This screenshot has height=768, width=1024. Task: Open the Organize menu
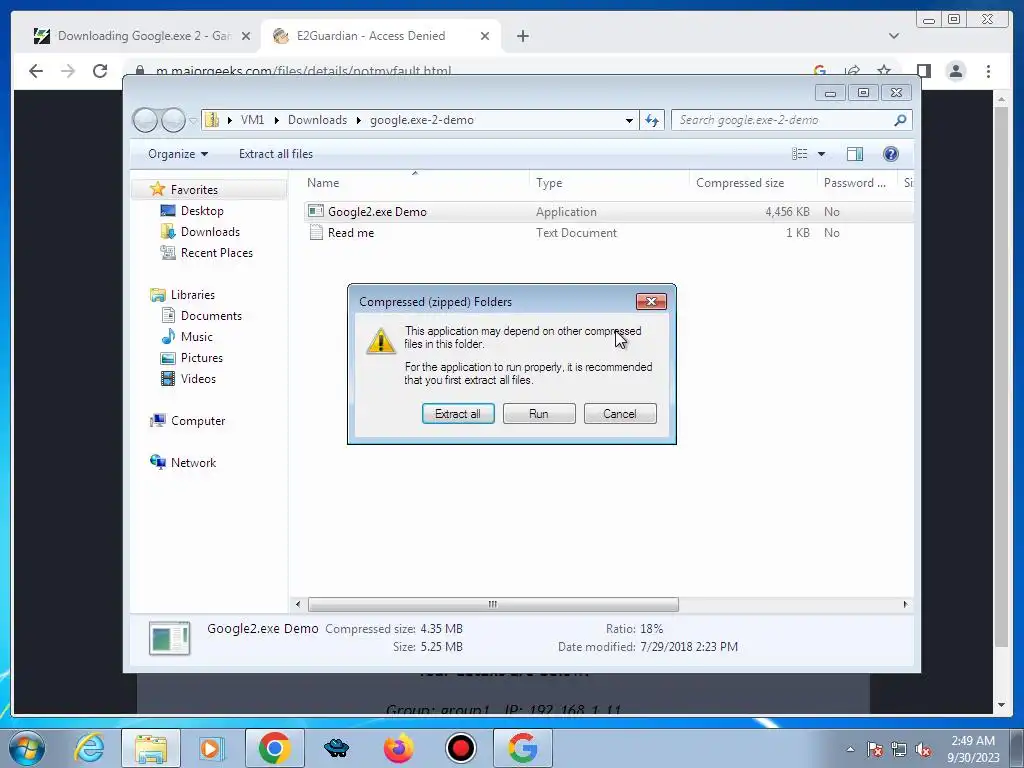(x=178, y=154)
